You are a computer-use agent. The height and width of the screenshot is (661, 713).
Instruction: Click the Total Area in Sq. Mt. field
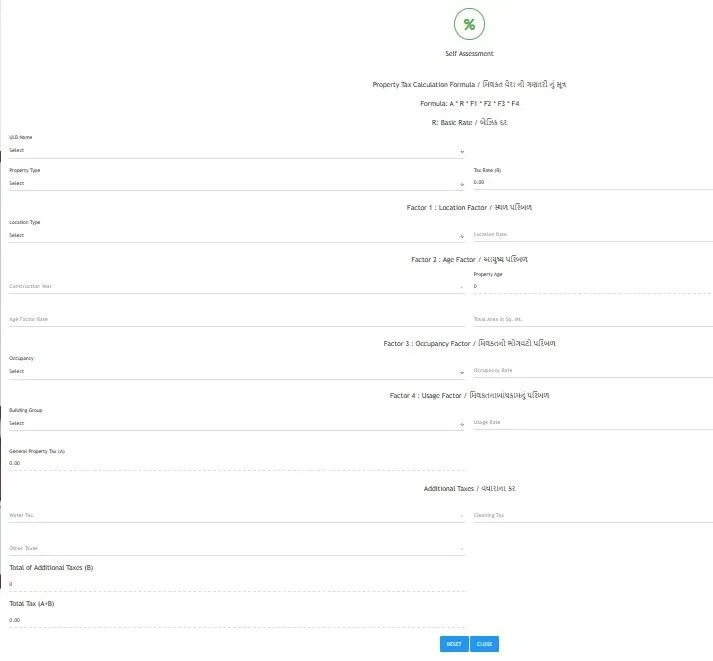tap(590, 319)
